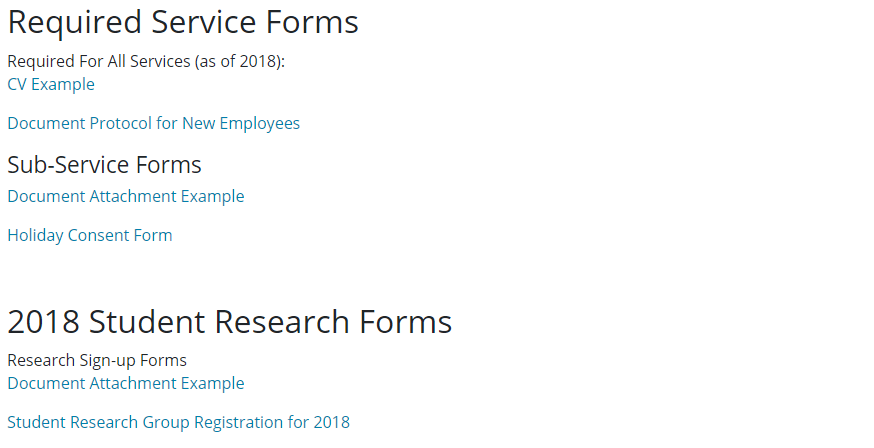Open the CV Example link
Image resolution: width=874 pixels, height=448 pixels.
click(x=51, y=85)
